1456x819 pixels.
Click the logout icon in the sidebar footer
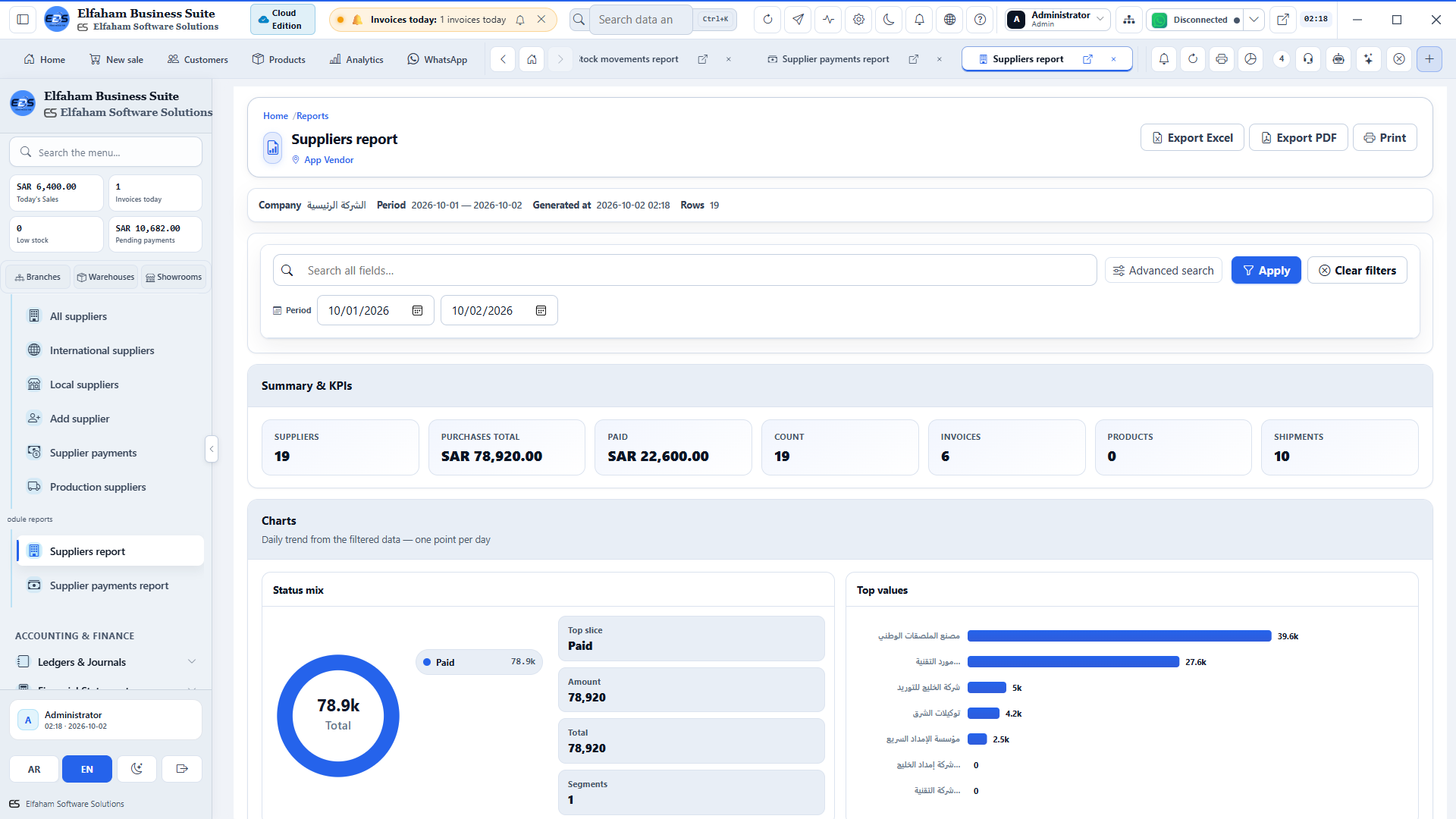coord(182,769)
